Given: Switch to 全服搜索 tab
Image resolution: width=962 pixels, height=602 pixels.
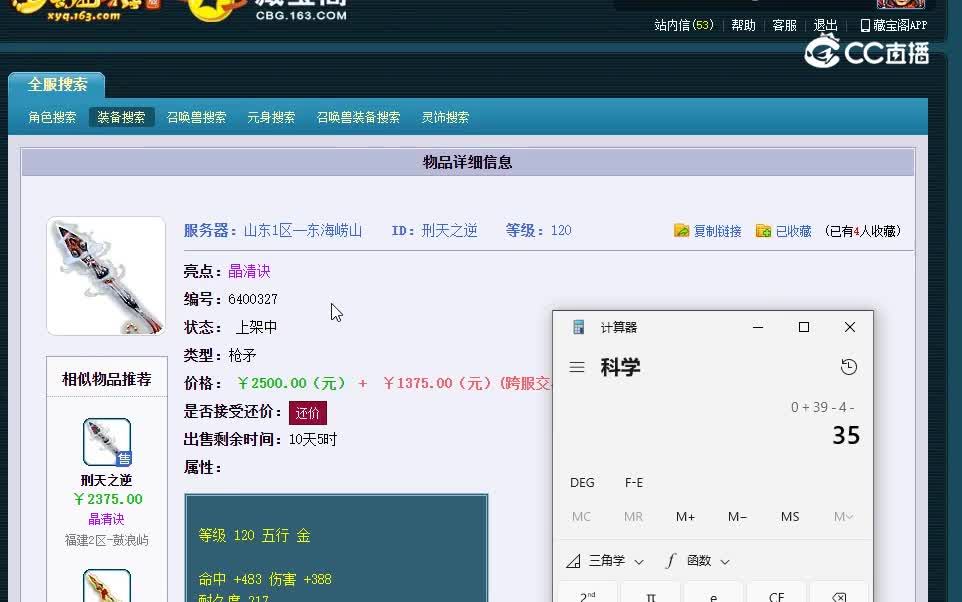Looking at the screenshot, I should [57, 85].
